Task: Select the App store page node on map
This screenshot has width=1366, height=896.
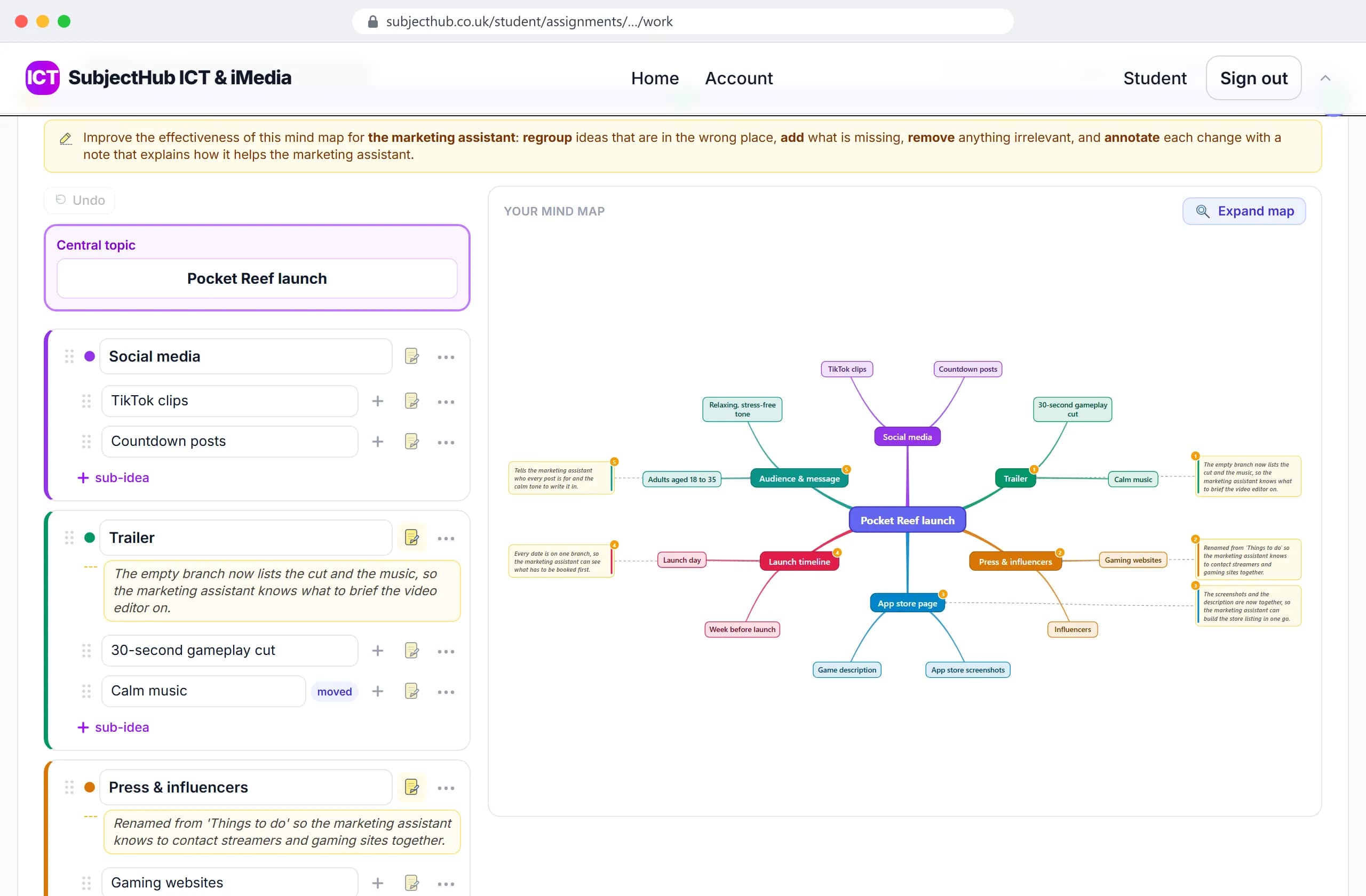Action: click(907, 603)
